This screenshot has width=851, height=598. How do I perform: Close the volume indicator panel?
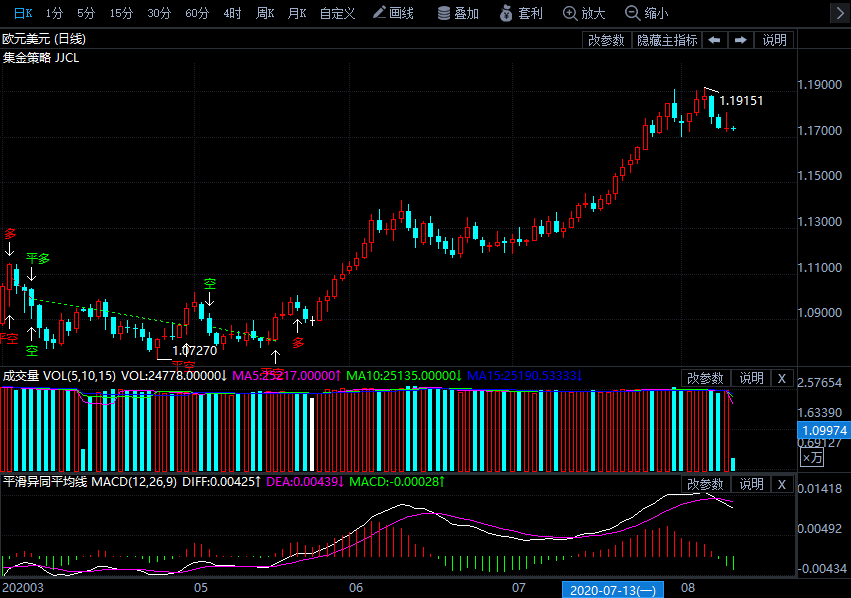[782, 378]
